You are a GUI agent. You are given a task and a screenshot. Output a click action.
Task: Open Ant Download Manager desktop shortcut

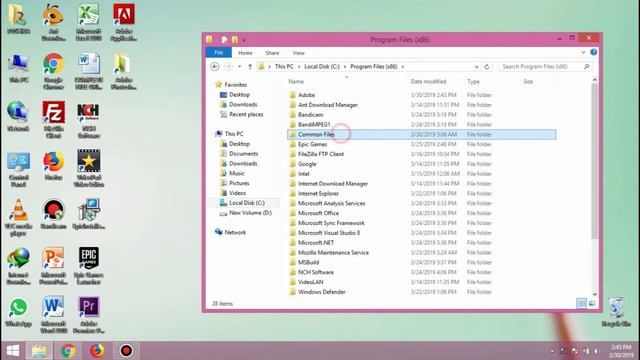click(x=53, y=22)
